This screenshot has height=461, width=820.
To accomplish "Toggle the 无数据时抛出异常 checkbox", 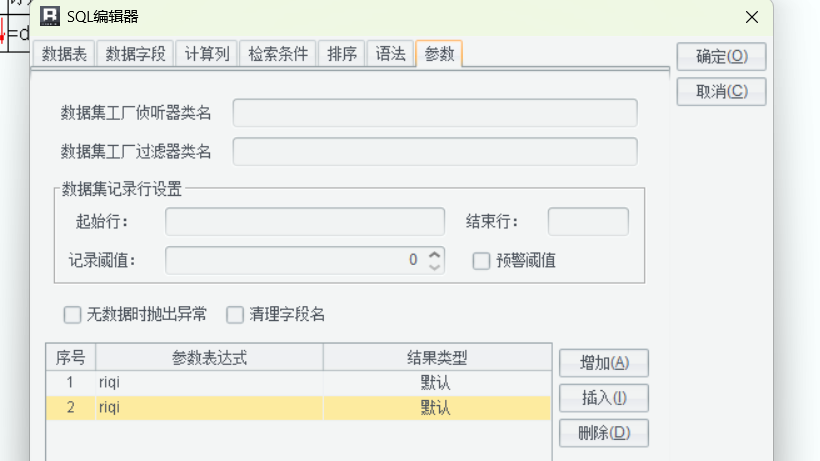I will click(72, 315).
